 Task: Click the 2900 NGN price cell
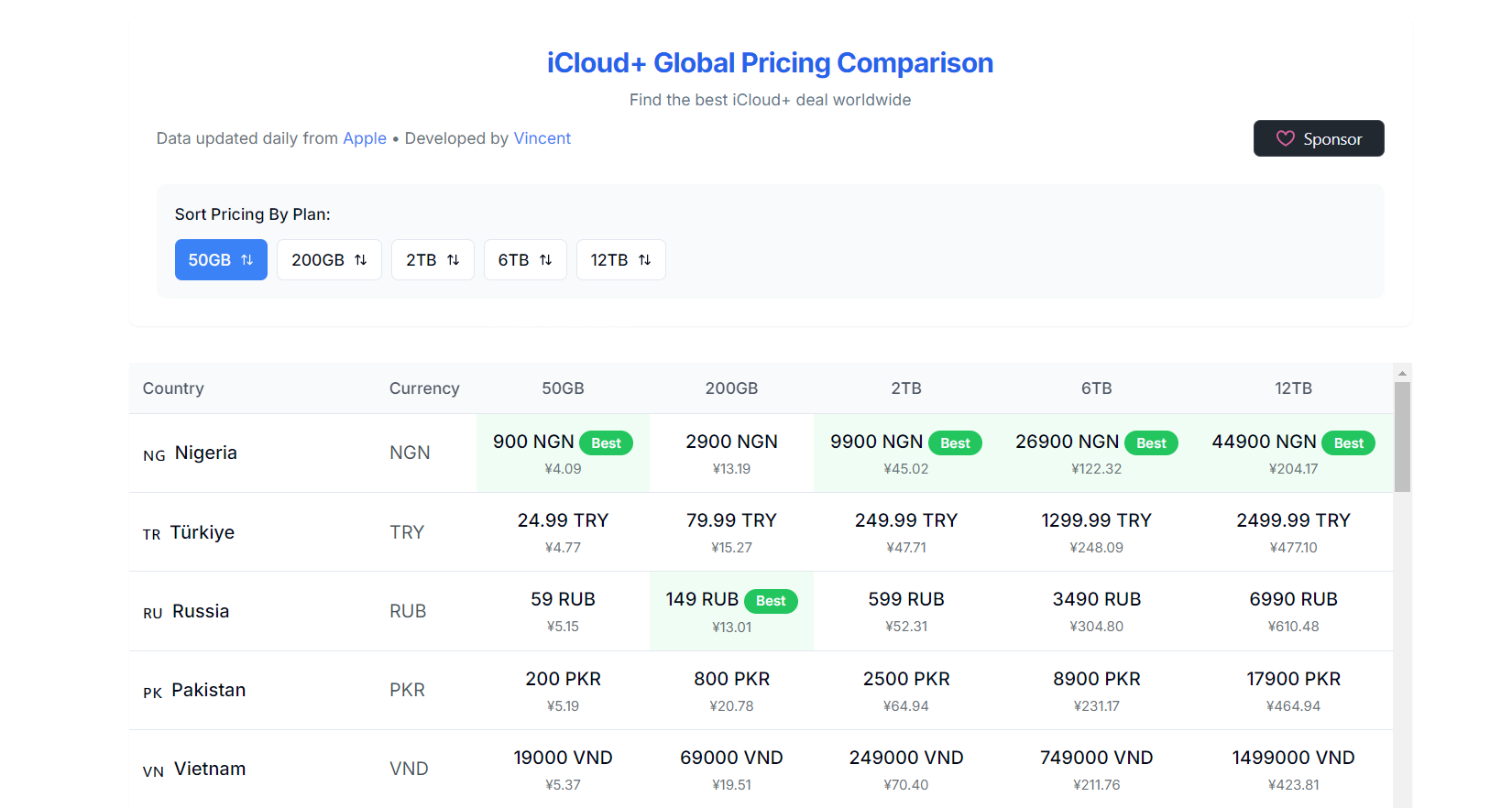[731, 453]
